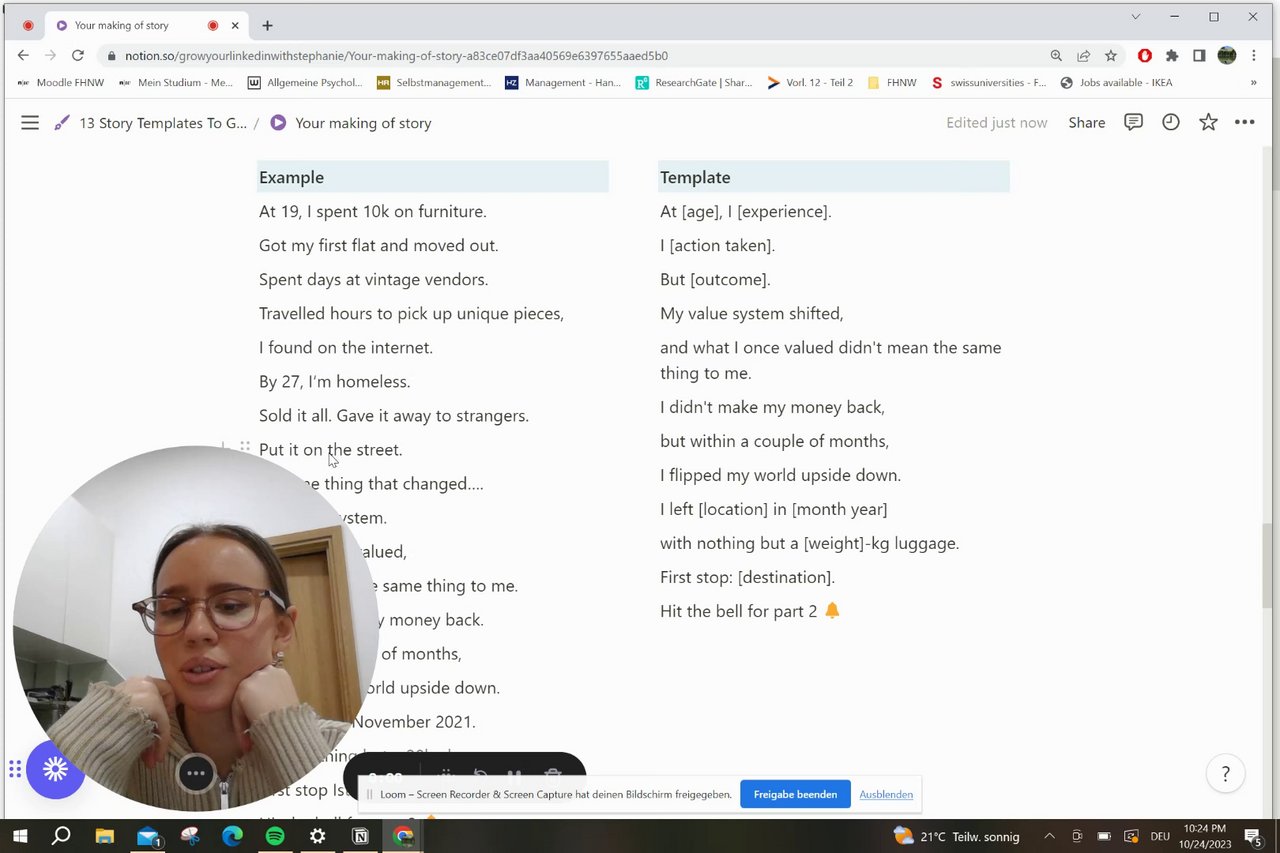Click the line I flipped my world upside down in Template
1280x853 pixels.
(780, 475)
